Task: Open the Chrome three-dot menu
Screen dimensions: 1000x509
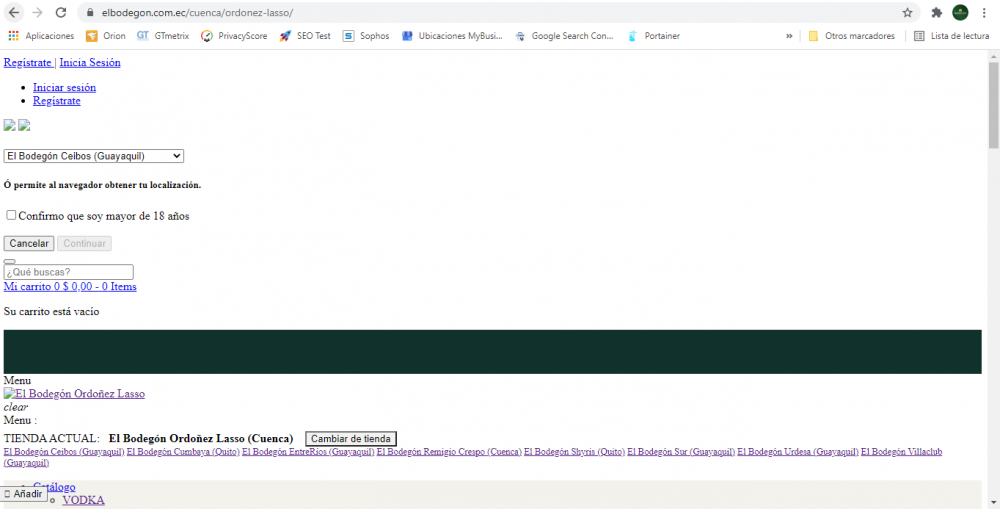Action: 985,13
